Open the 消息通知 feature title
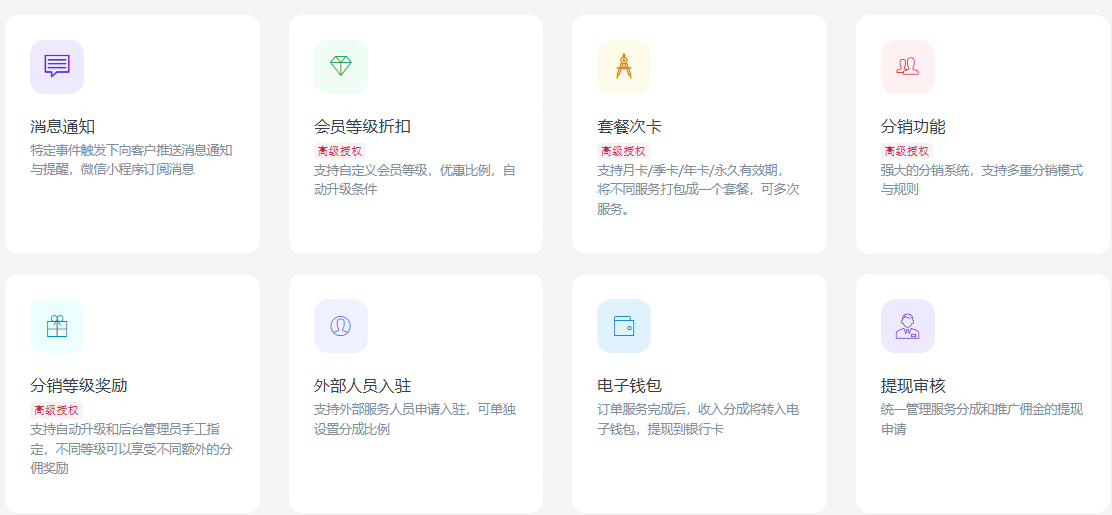The height and width of the screenshot is (515, 1112). (63, 127)
